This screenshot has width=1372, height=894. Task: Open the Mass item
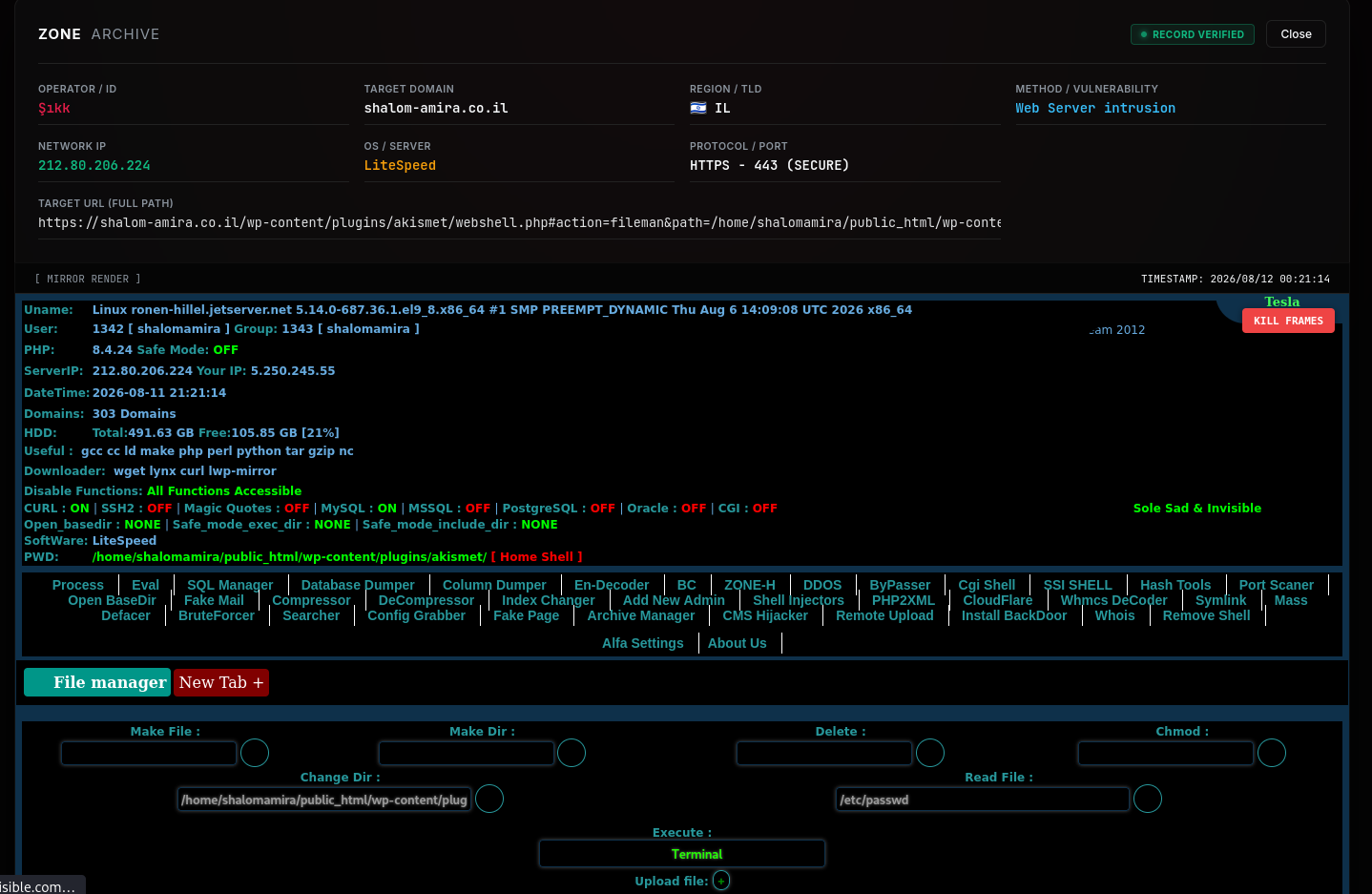click(x=1291, y=600)
